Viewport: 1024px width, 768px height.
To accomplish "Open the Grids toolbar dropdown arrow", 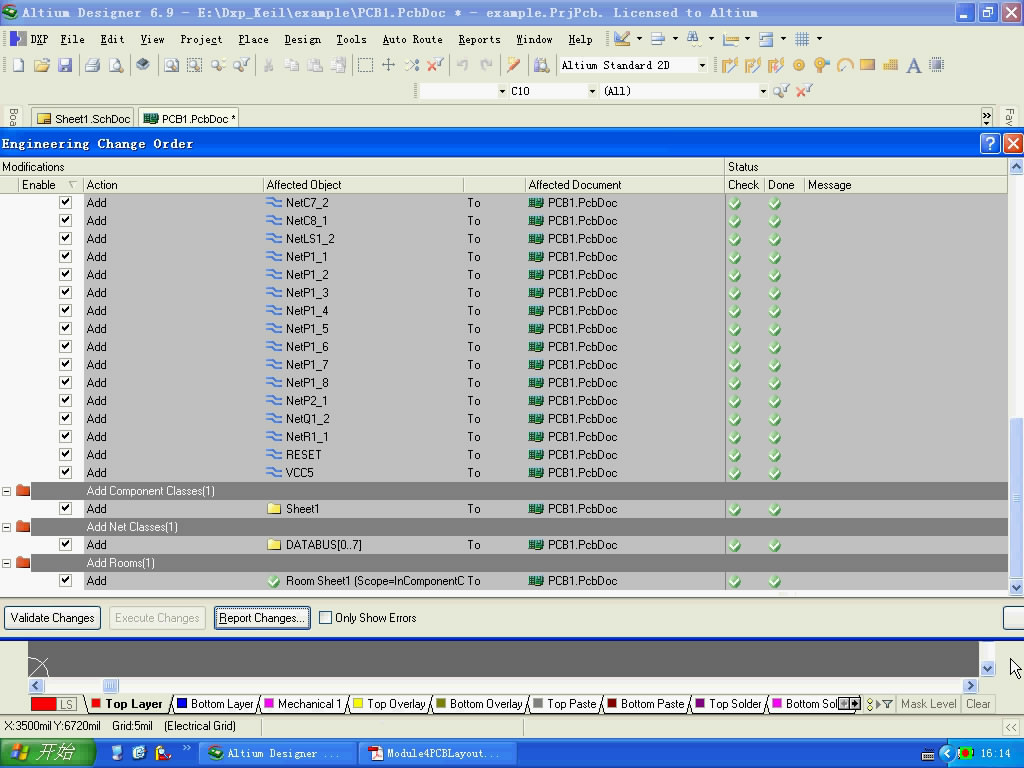I will click(x=819, y=39).
